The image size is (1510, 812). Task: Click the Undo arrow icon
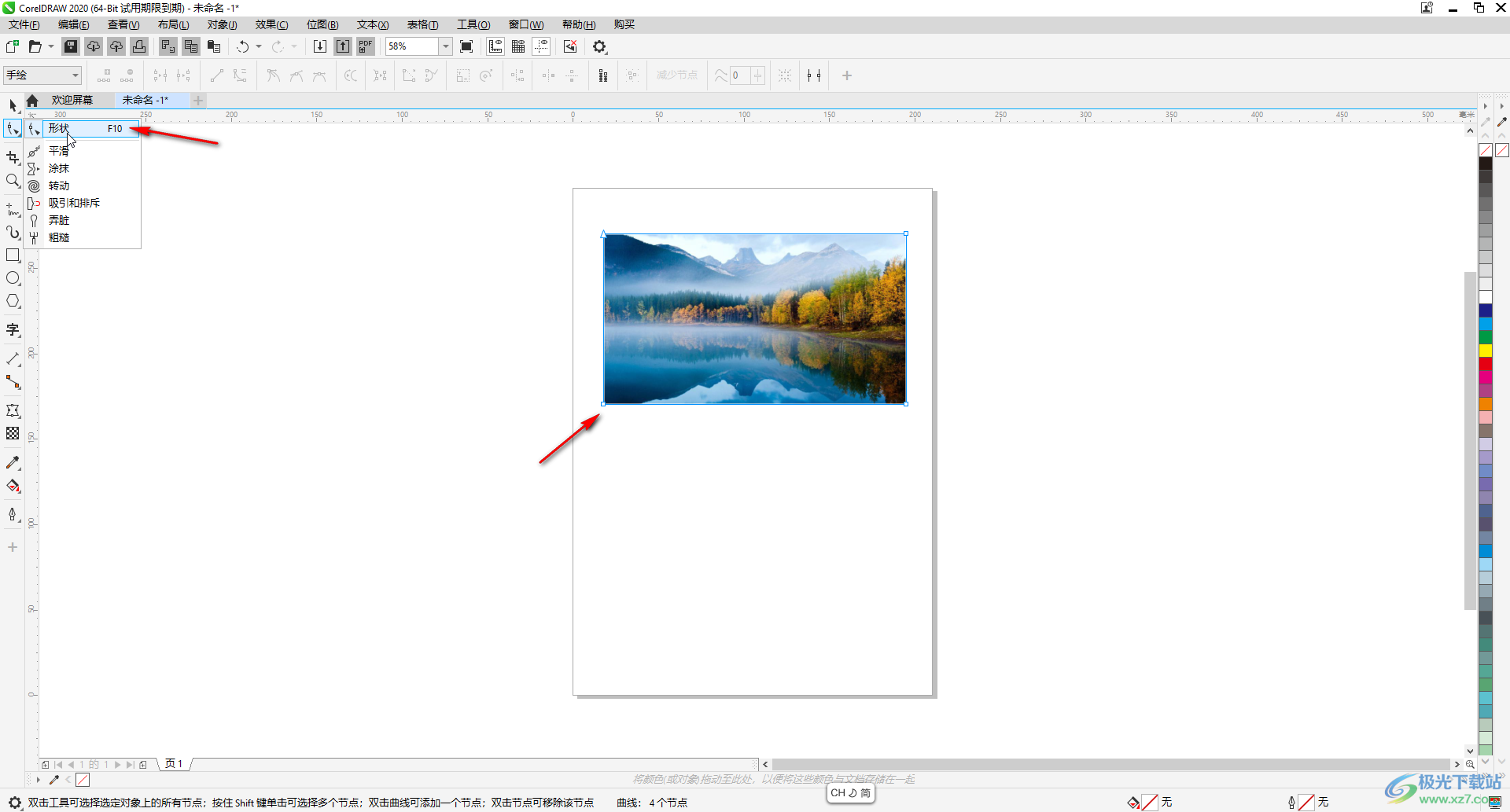click(243, 46)
